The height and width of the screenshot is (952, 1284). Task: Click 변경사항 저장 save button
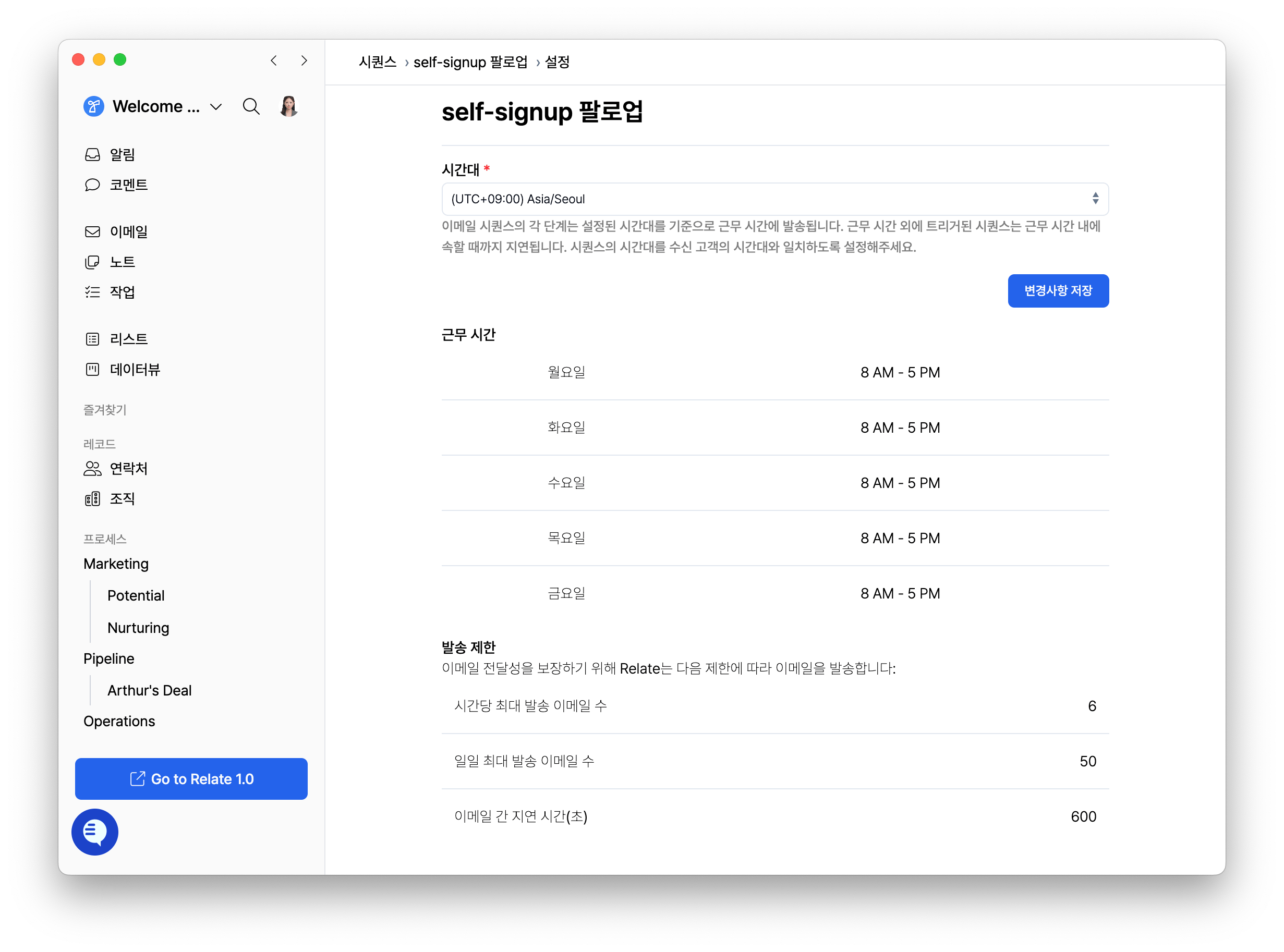[1059, 291]
